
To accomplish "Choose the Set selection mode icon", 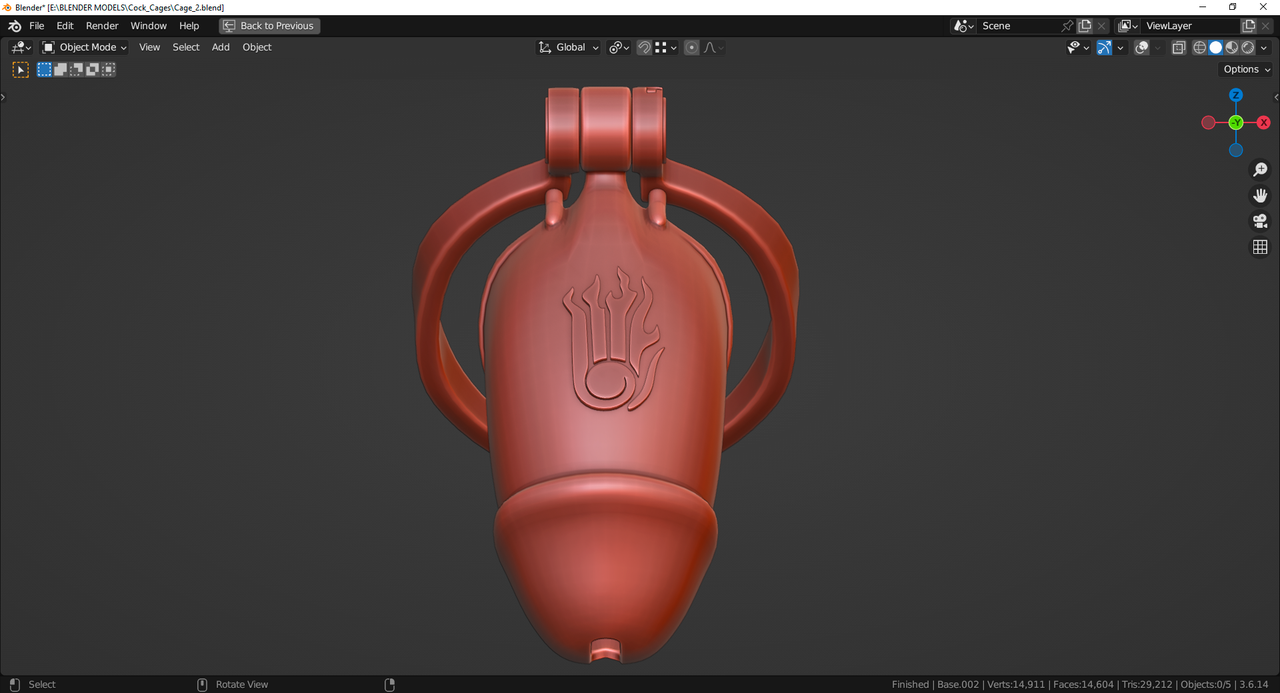I will [x=44, y=69].
